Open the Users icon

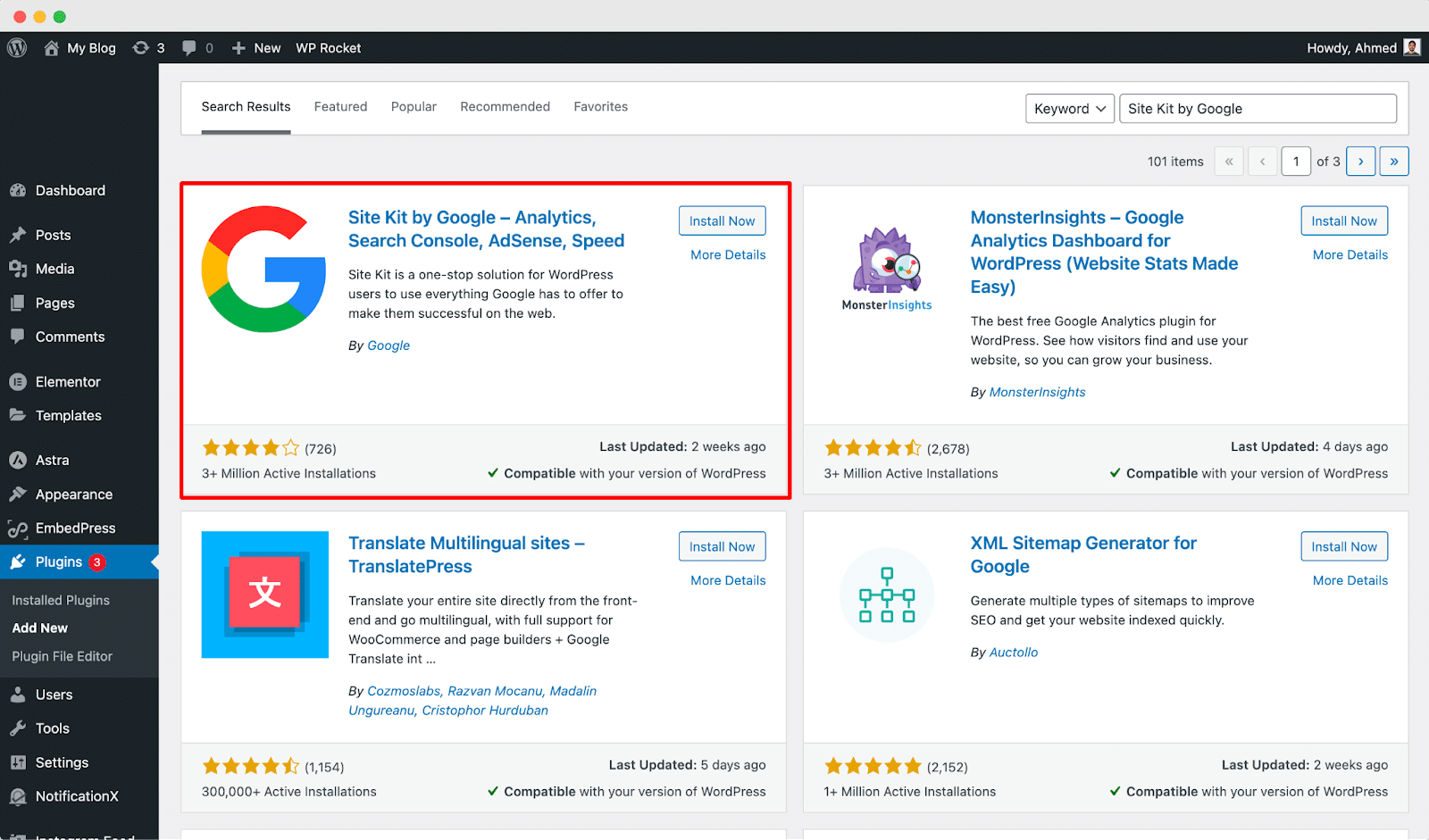(19, 694)
